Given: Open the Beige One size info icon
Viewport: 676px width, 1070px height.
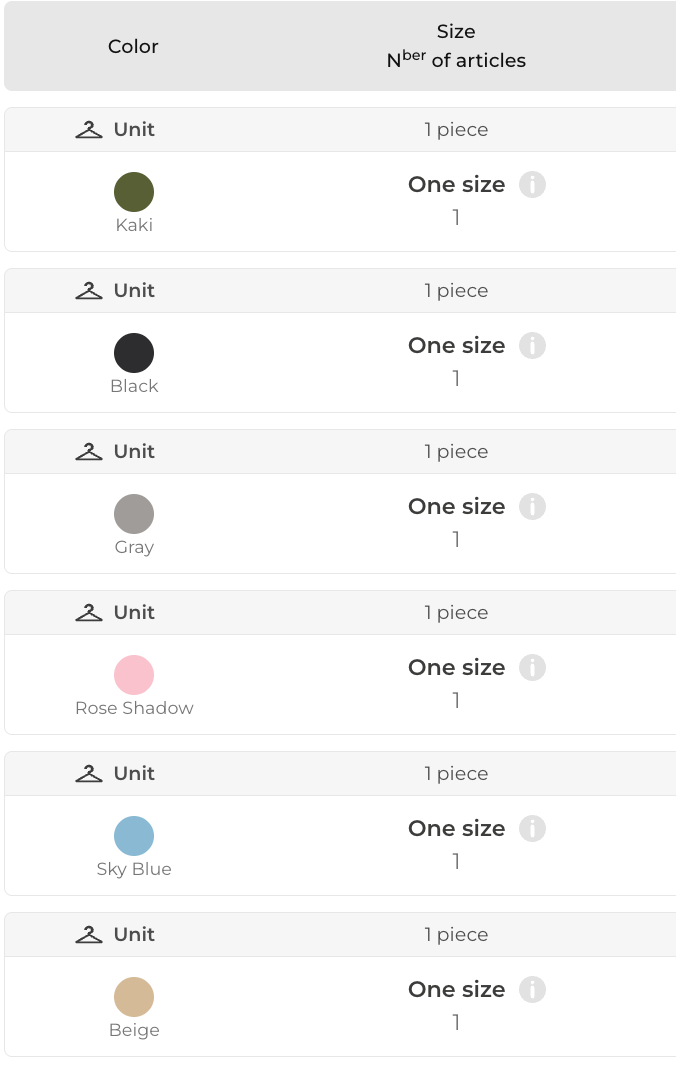Looking at the screenshot, I should point(532,990).
